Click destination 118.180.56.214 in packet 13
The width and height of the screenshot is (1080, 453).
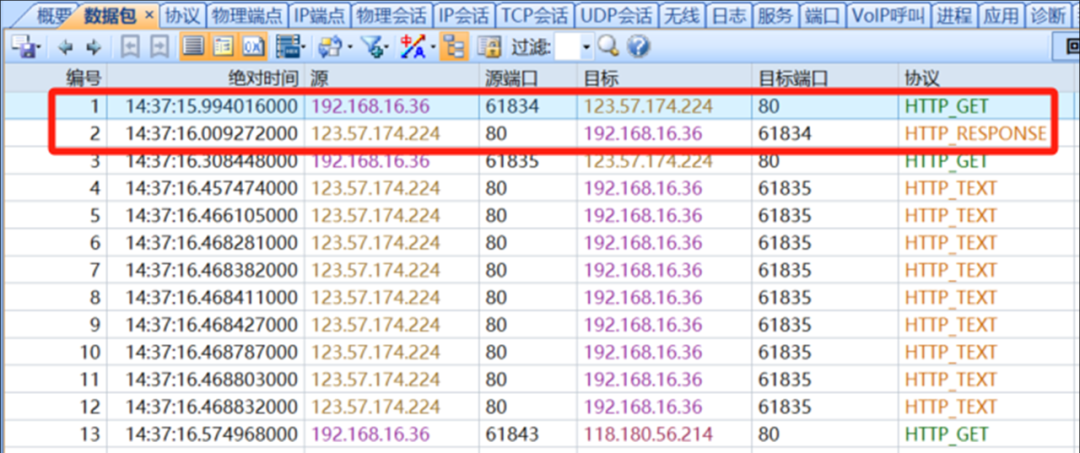tap(648, 434)
